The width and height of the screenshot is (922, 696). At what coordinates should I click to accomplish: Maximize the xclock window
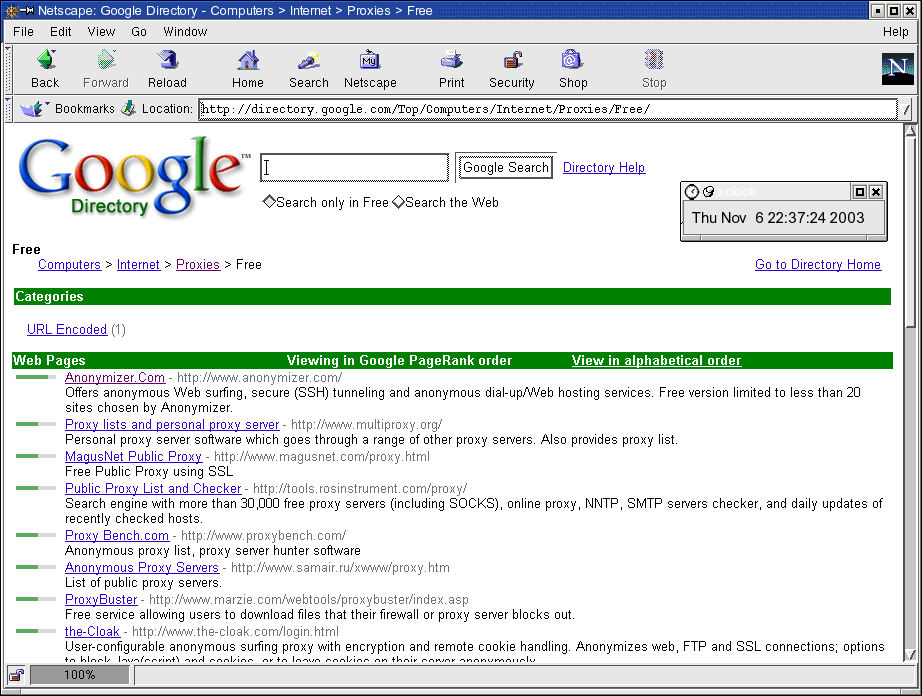(859, 192)
